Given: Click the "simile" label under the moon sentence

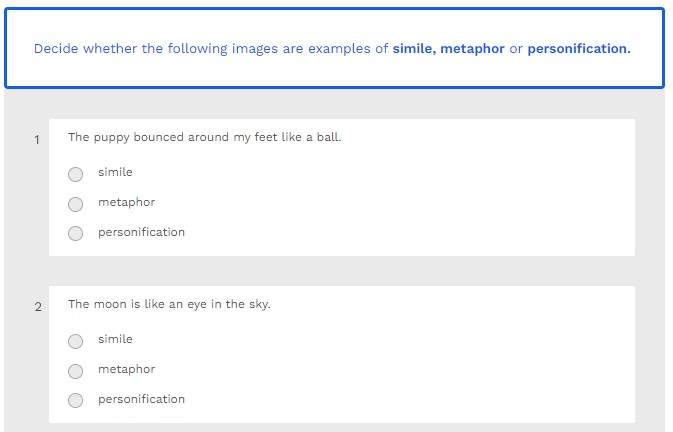Looking at the screenshot, I should click(115, 339).
